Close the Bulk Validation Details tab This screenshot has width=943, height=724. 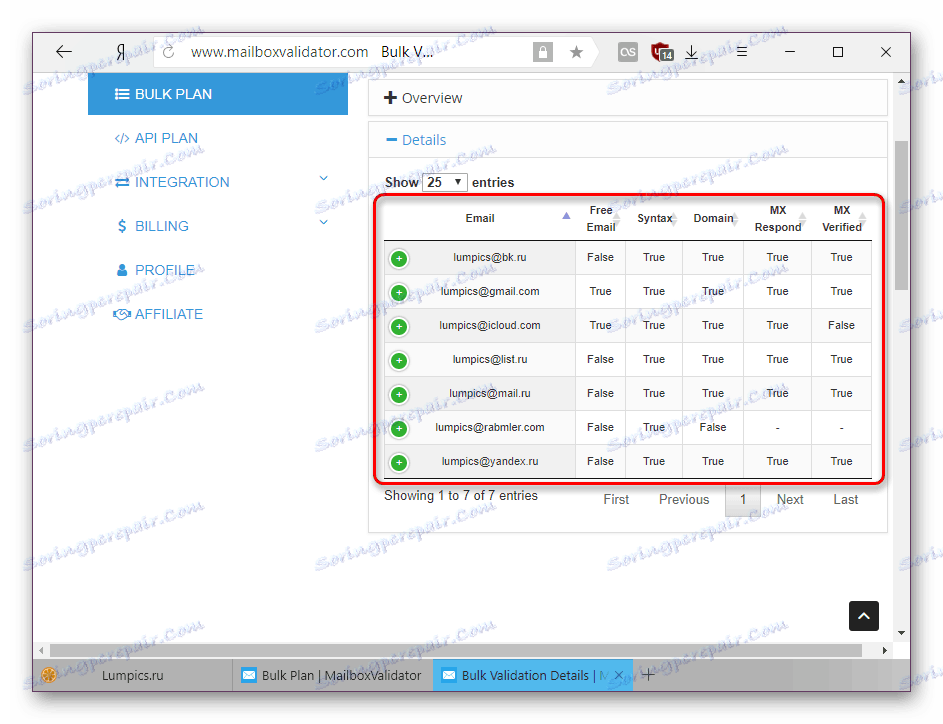tap(618, 675)
